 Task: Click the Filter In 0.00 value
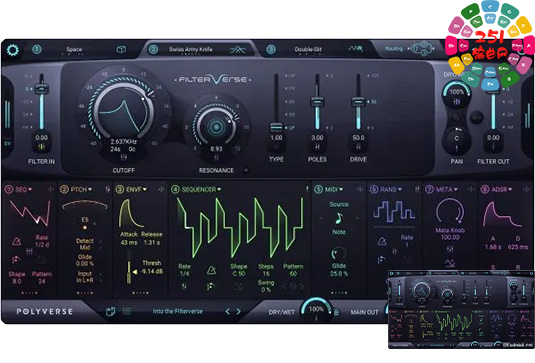42,137
